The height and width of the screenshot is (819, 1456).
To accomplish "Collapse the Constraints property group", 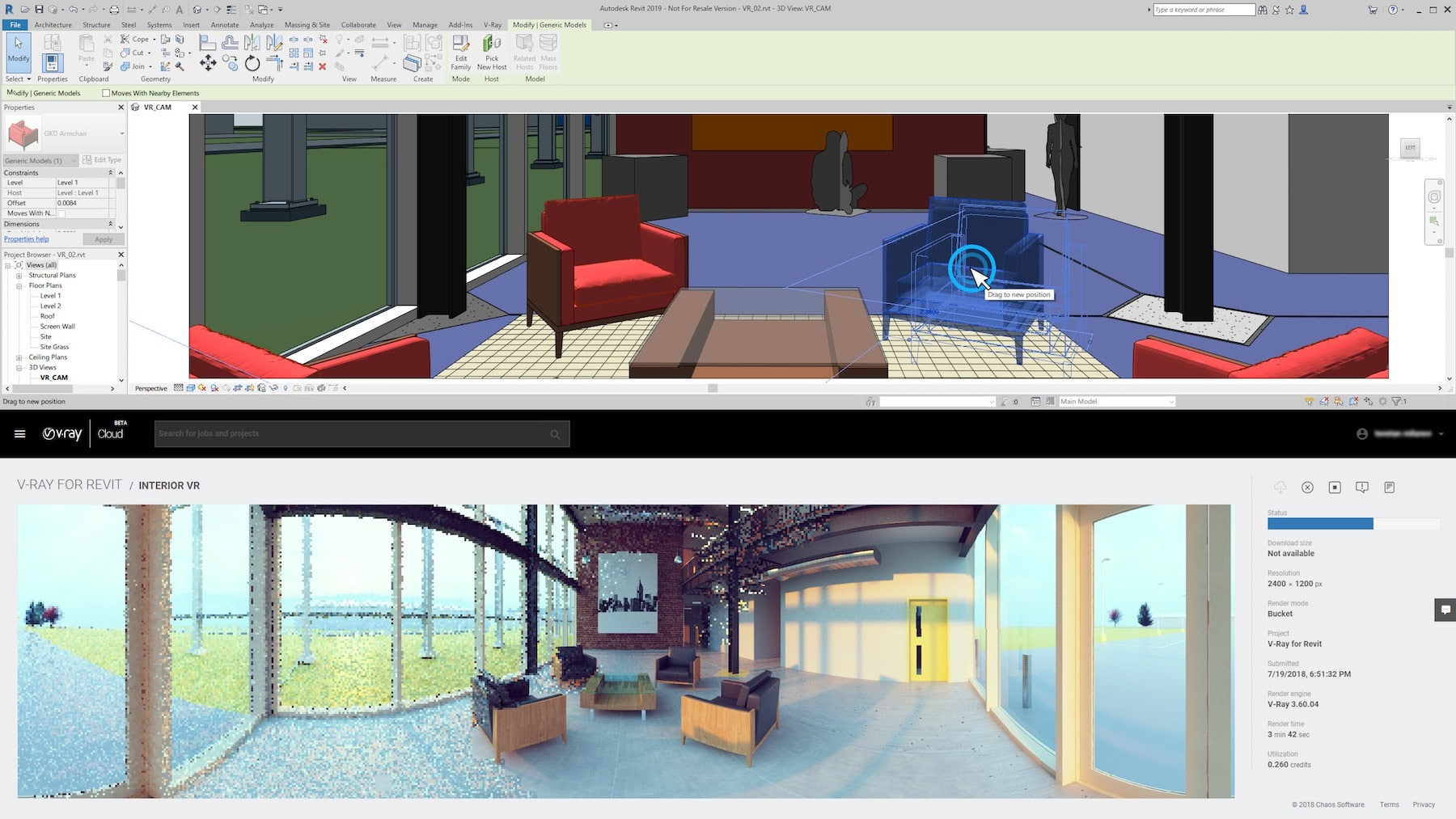I will point(111,172).
